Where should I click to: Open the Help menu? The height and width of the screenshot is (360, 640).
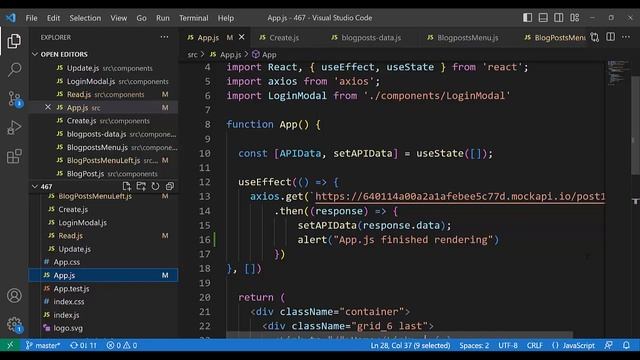(x=225, y=18)
